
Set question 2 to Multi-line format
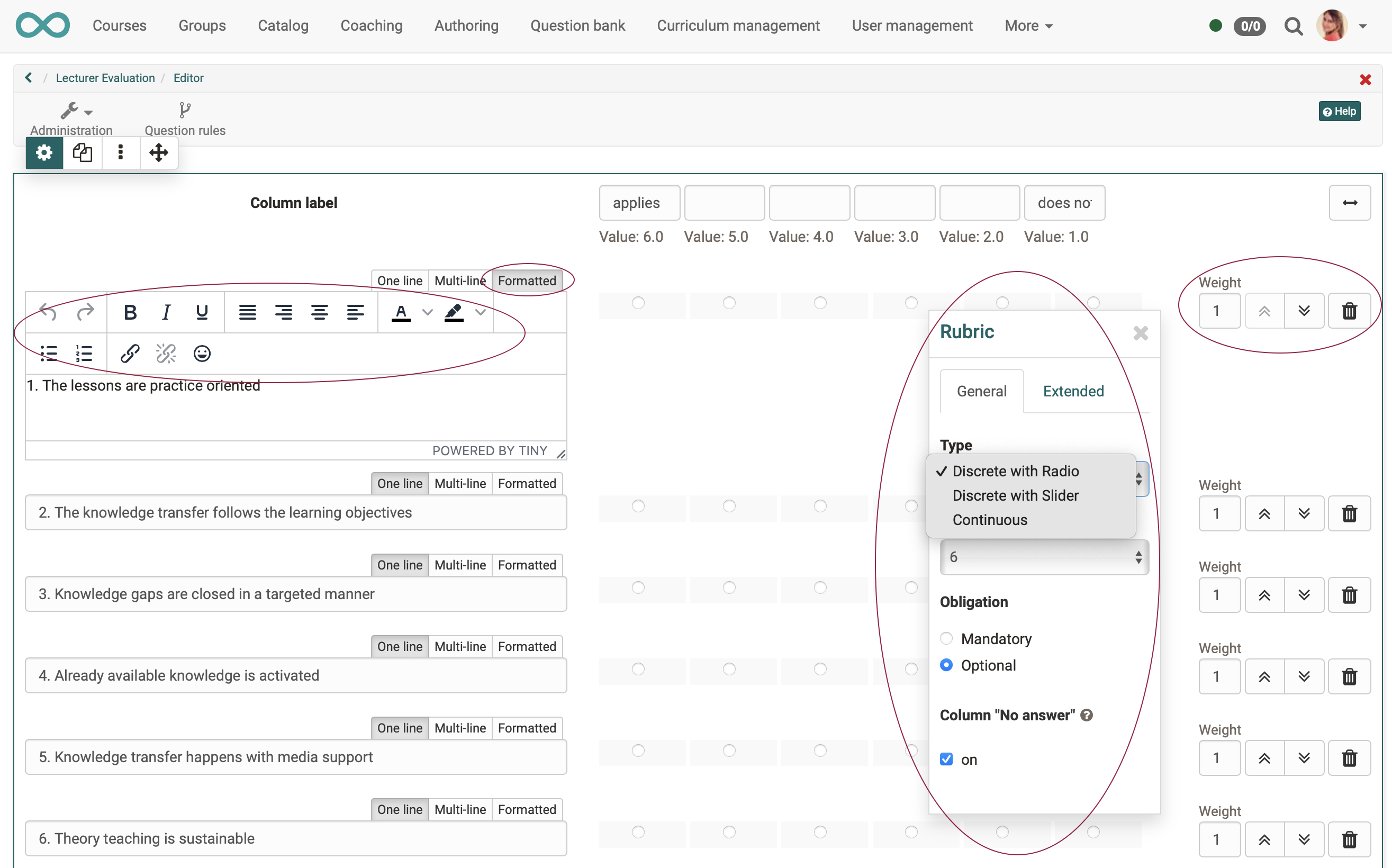tap(460, 483)
